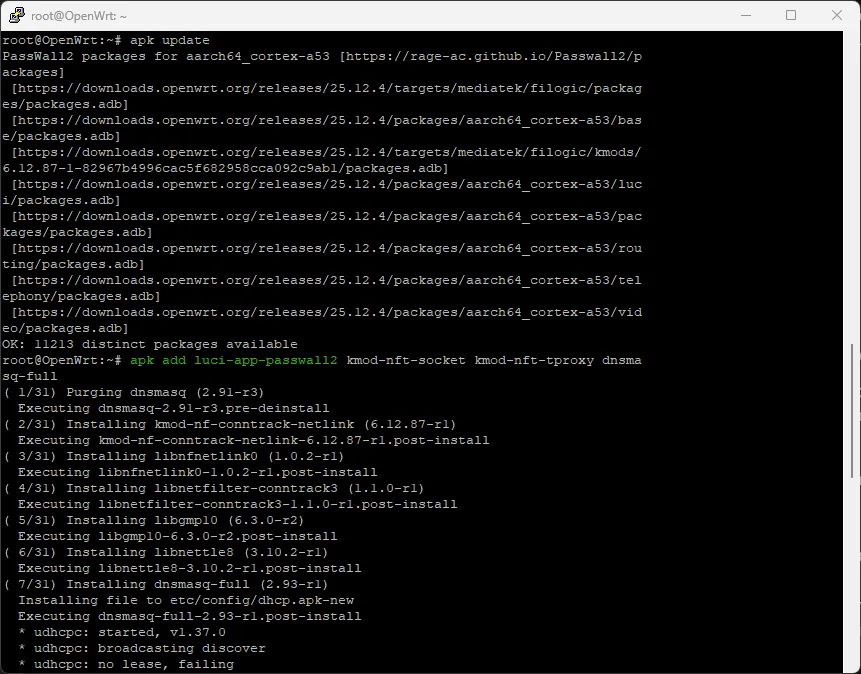Click 'OK: 11213 distinct packages available' line
Screen dimensions: 861x674
click(x=150, y=344)
